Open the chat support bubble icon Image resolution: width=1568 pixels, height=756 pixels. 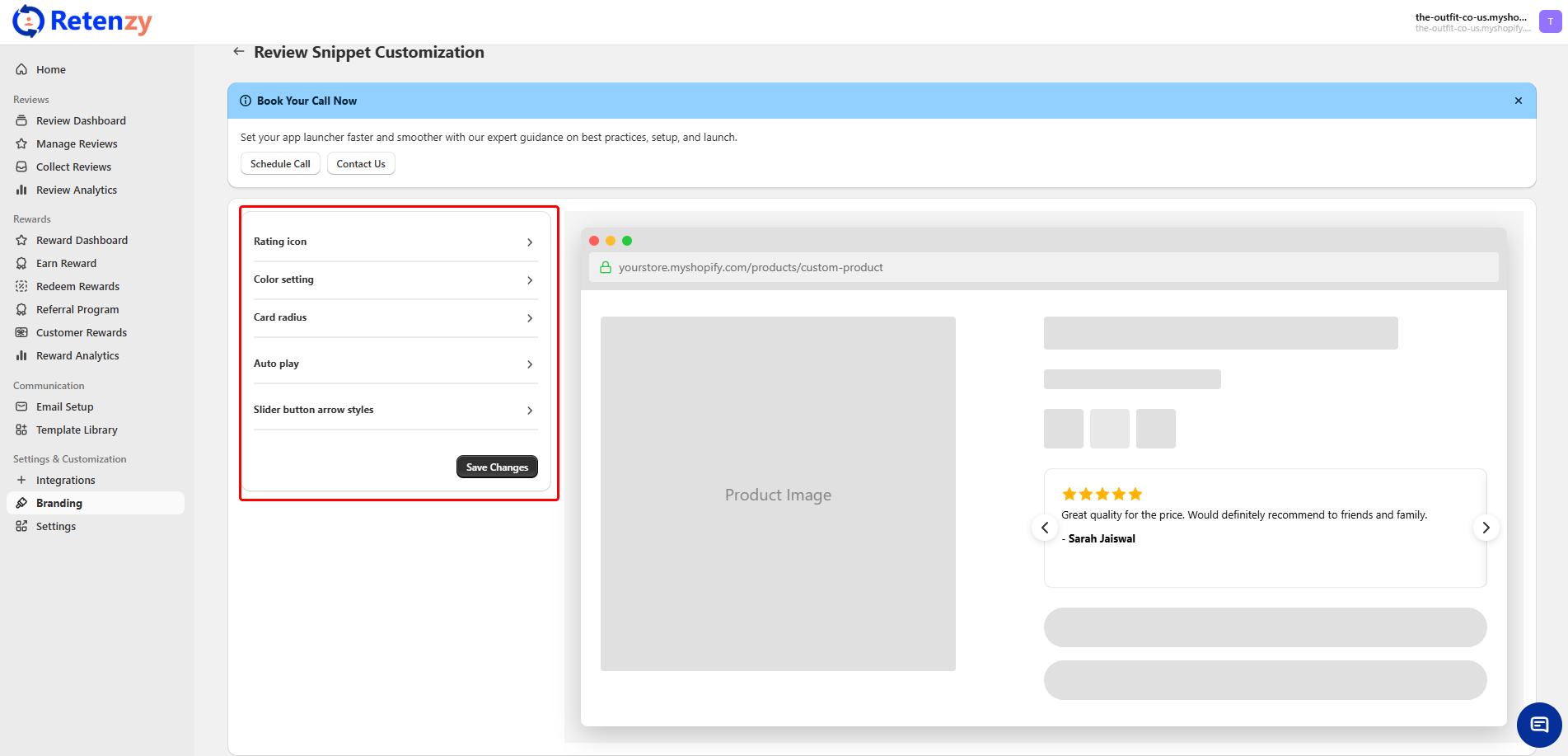tap(1538, 725)
